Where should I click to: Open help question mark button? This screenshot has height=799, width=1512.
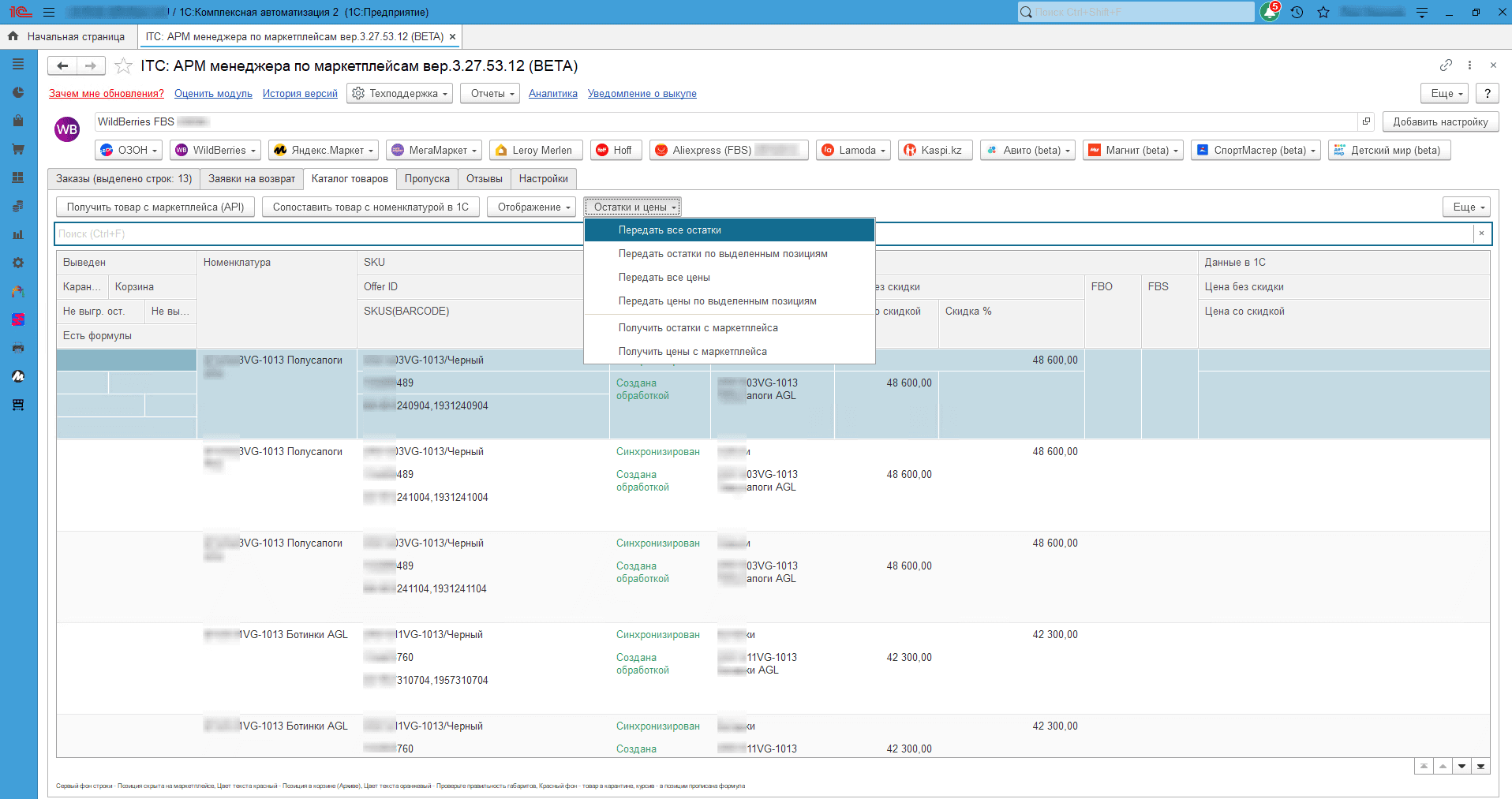click(1488, 93)
